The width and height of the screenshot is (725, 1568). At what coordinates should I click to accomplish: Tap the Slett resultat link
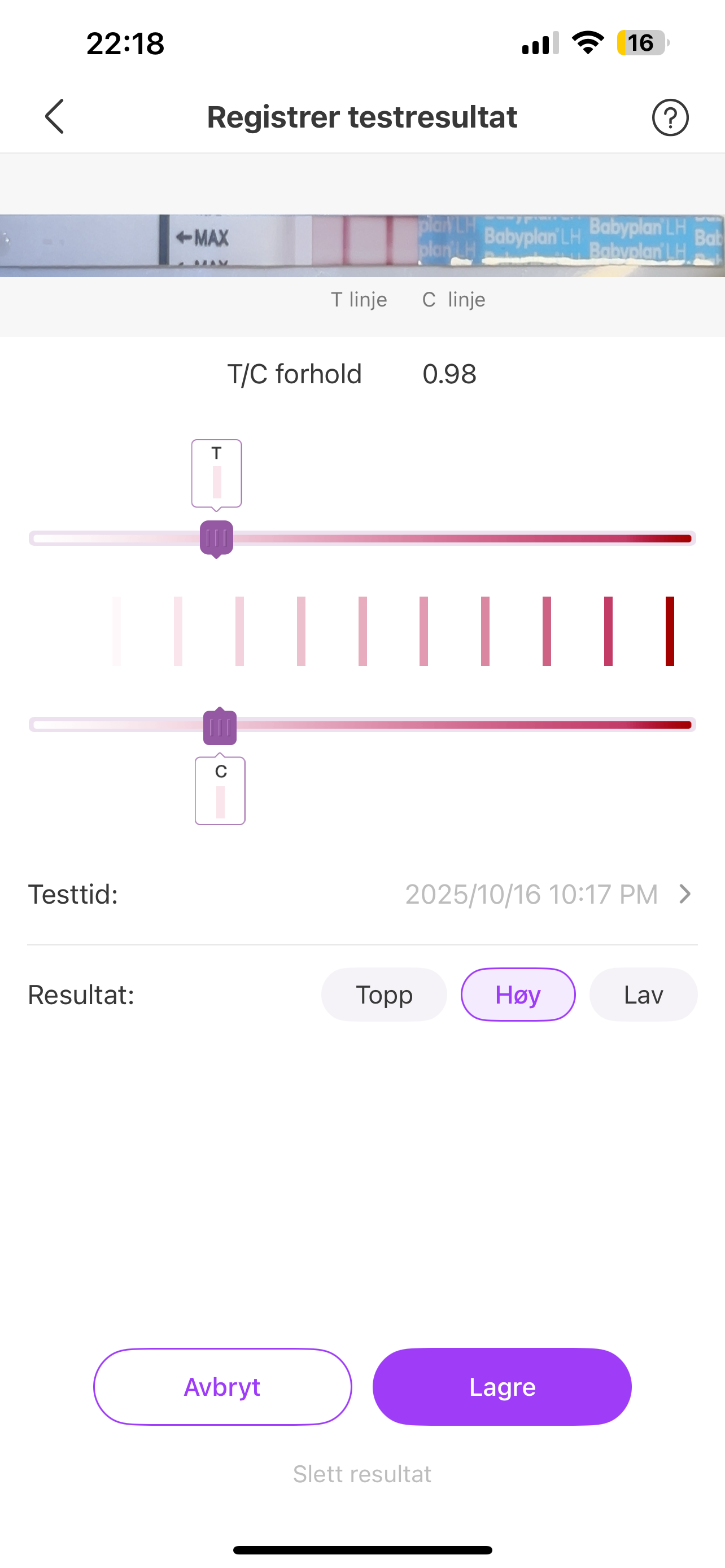(362, 1474)
